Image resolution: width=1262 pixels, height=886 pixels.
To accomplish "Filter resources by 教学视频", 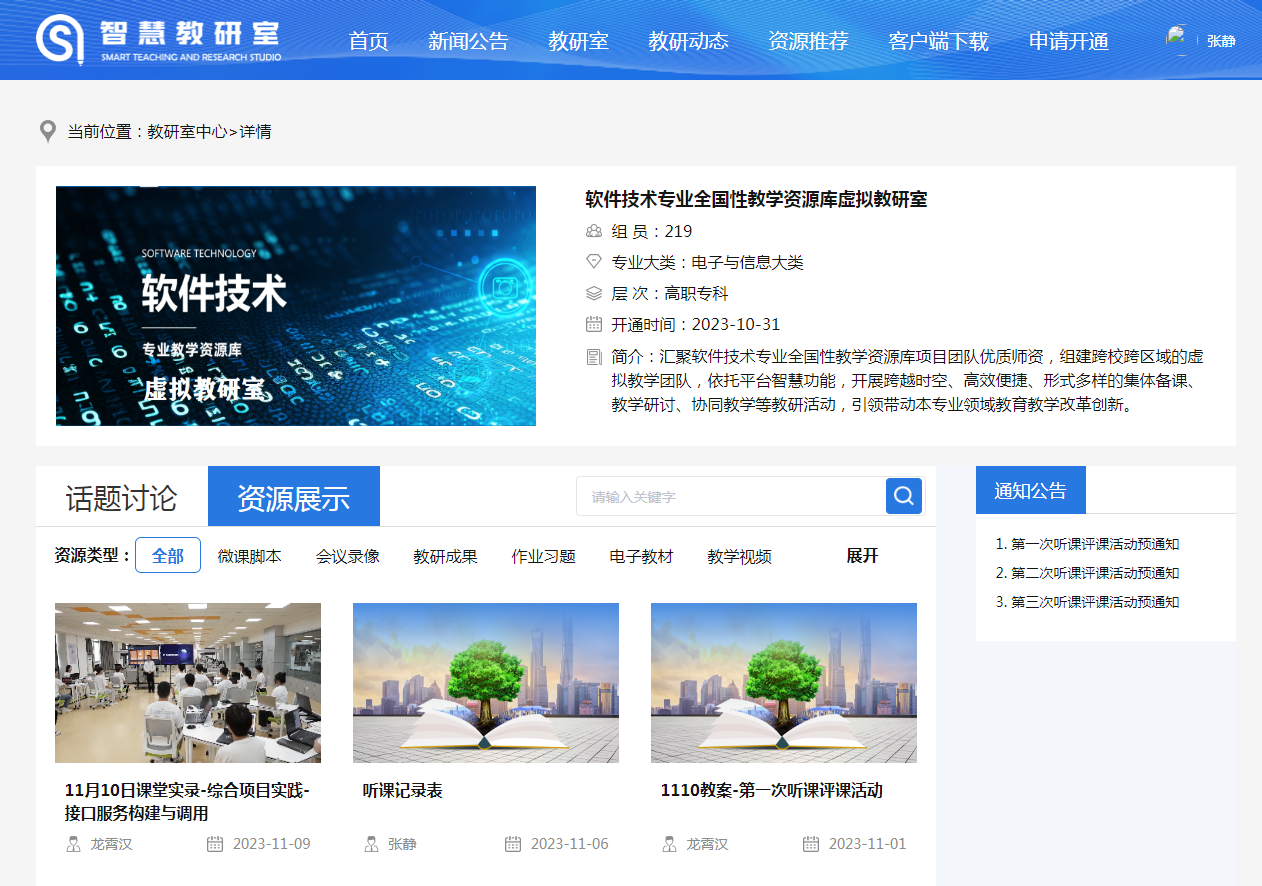I will point(739,556).
